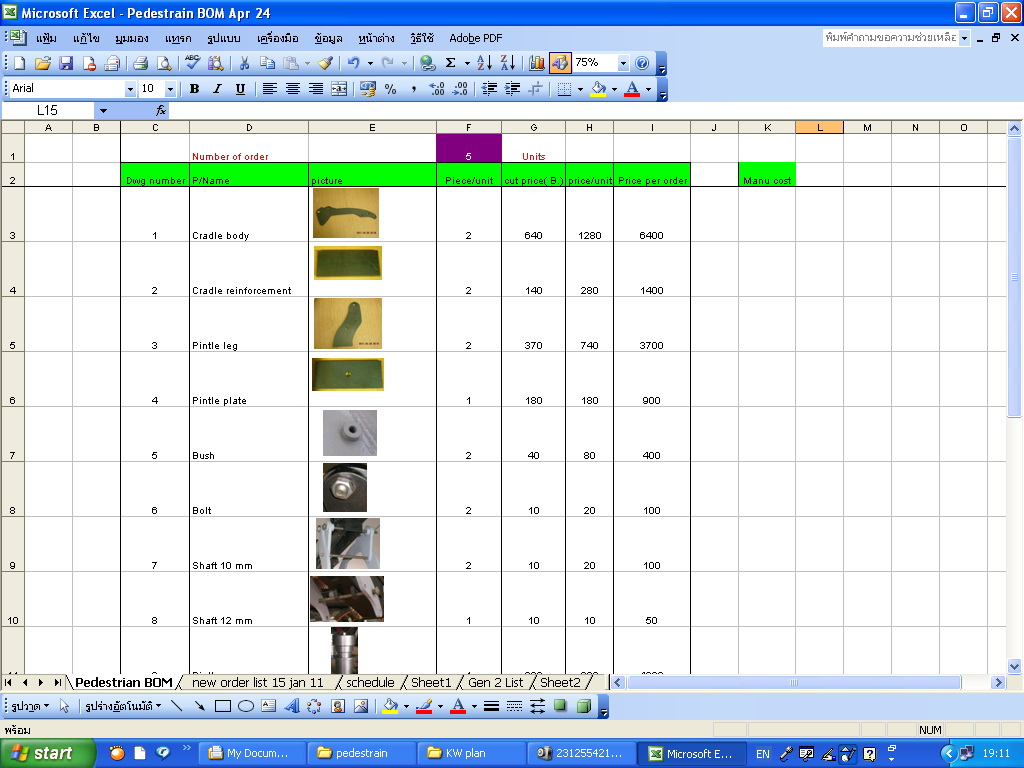Image resolution: width=1024 pixels, height=768 pixels.
Task: Select the Rectangle drawing tool
Action: tap(223, 706)
